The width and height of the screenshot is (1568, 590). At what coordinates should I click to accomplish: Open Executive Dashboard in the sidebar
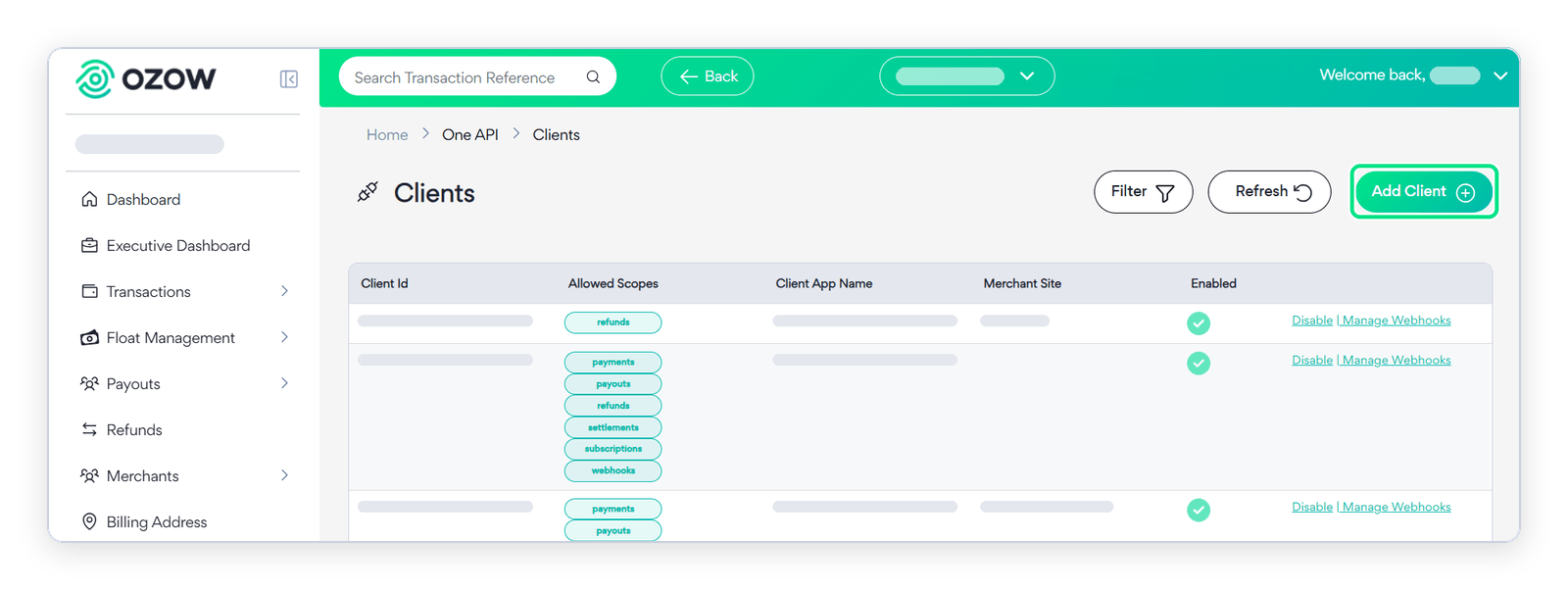click(178, 245)
